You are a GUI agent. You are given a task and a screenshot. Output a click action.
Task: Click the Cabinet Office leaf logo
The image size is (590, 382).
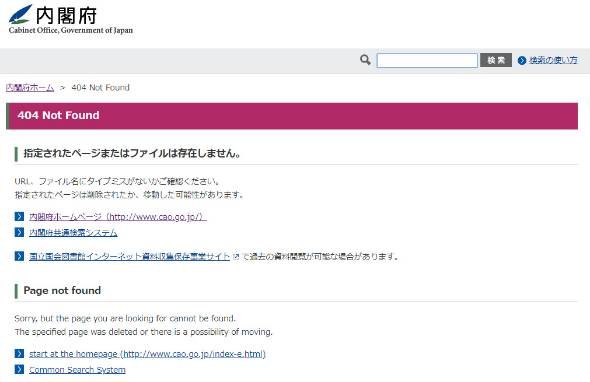pyautogui.click(x=20, y=14)
